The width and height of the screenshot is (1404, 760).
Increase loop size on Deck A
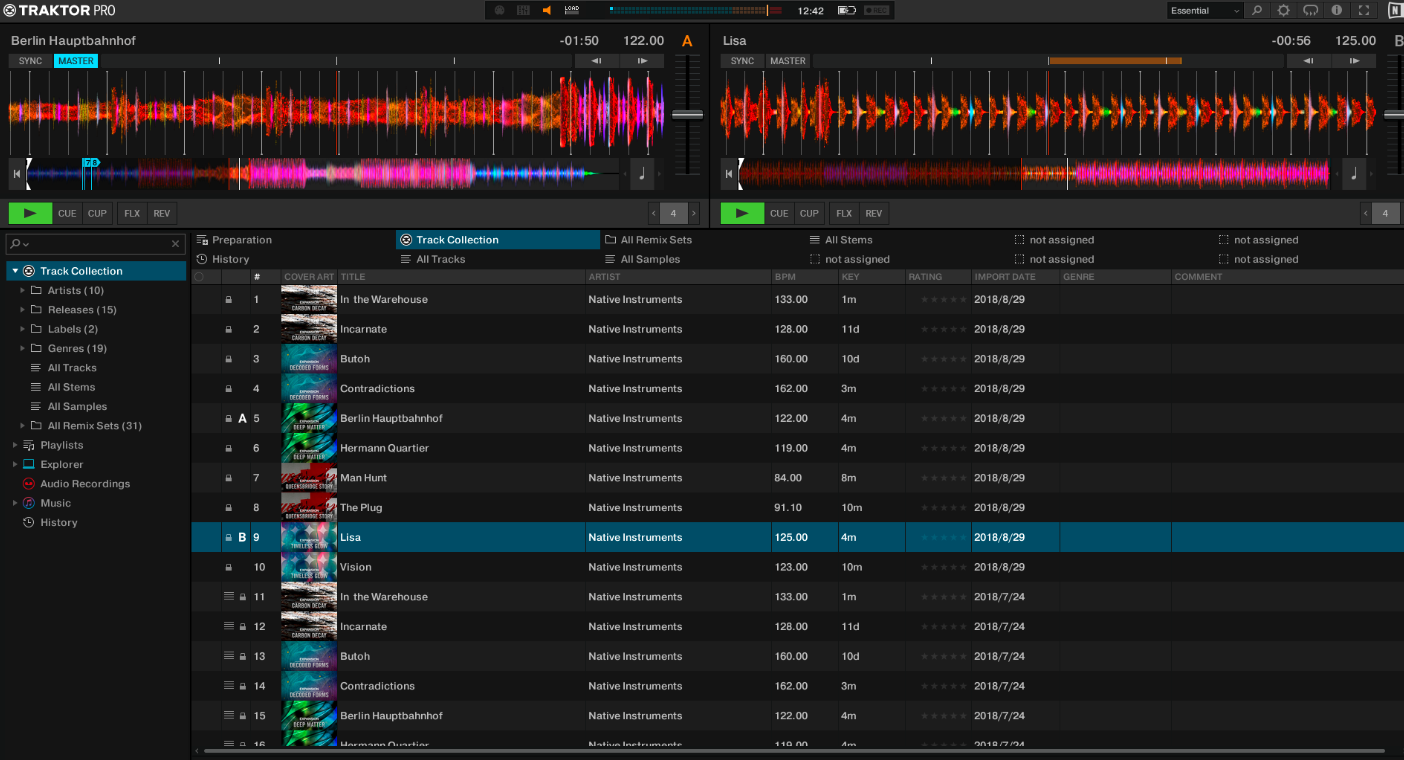coord(694,213)
